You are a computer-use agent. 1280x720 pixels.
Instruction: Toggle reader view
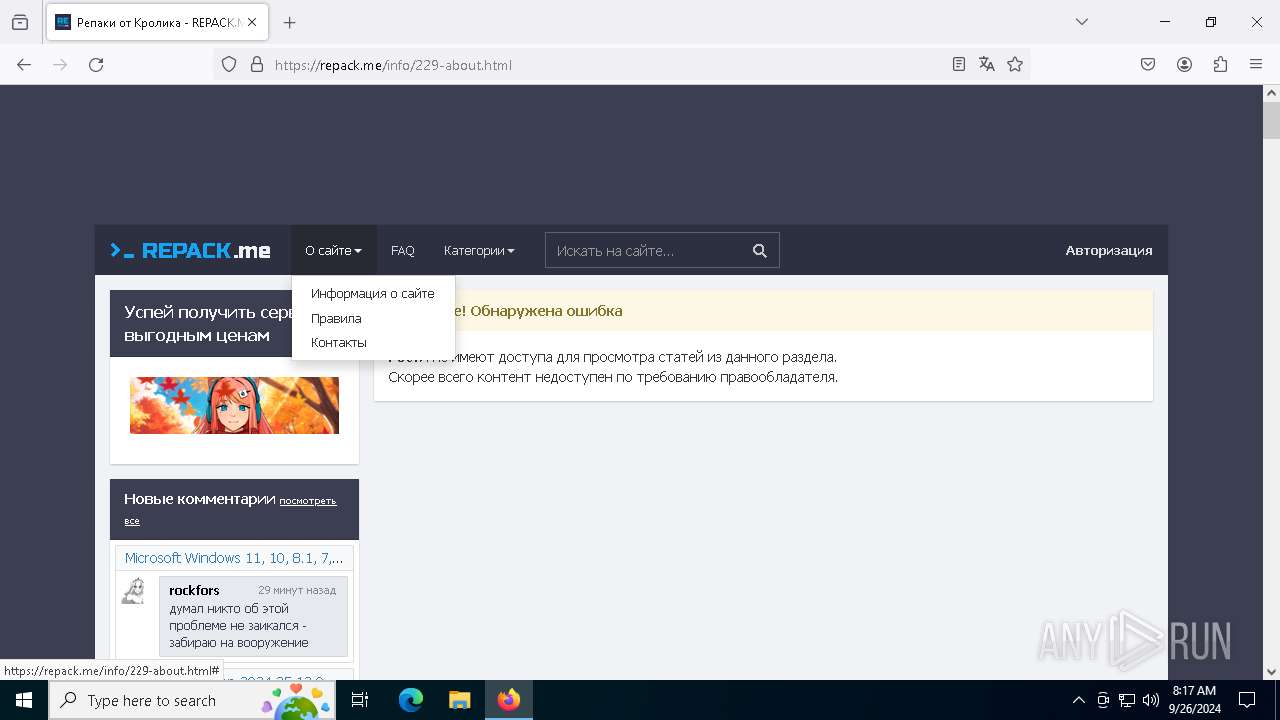pos(959,64)
